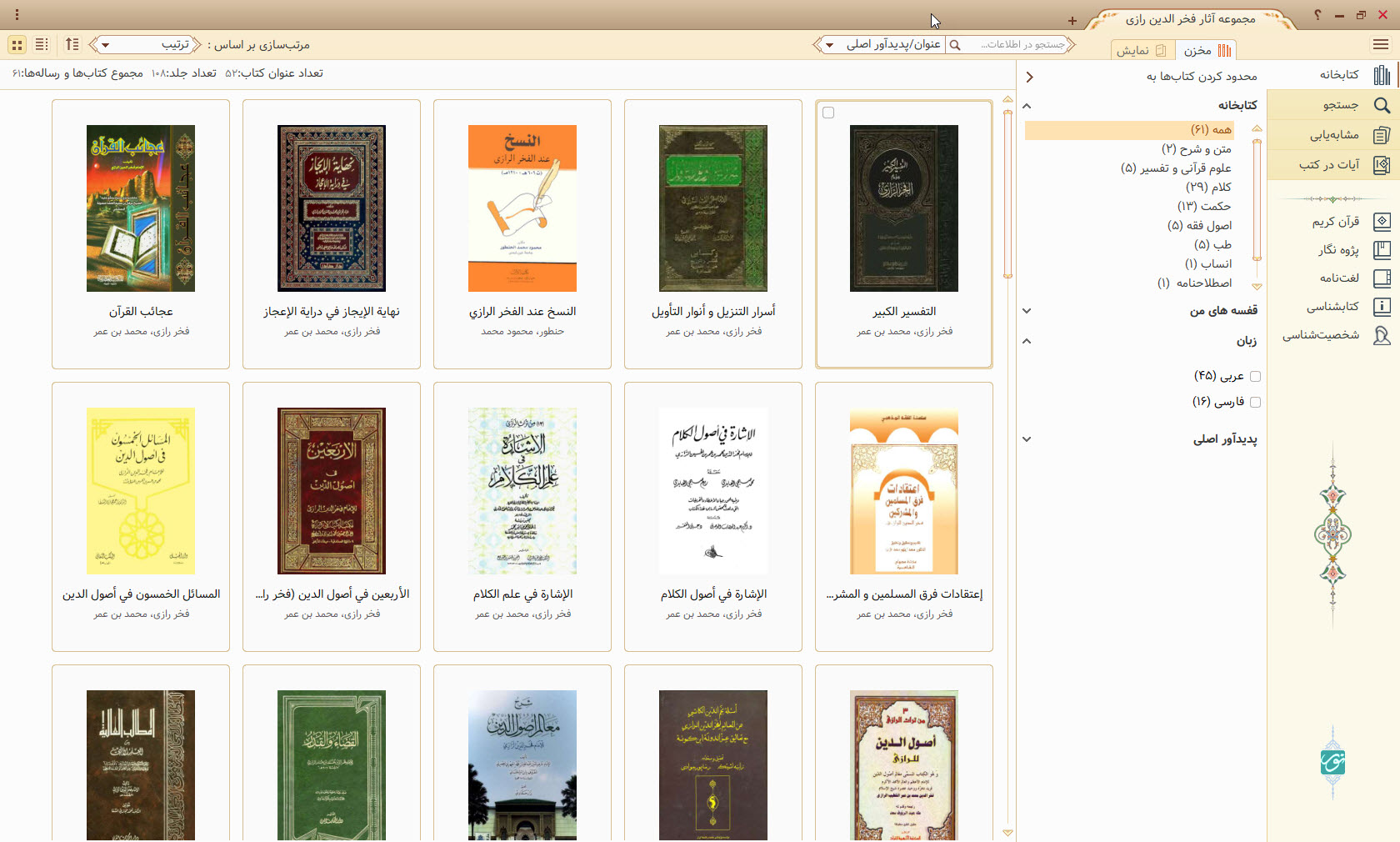Enable the عربی language filter
1400x842 pixels.
[1255, 377]
